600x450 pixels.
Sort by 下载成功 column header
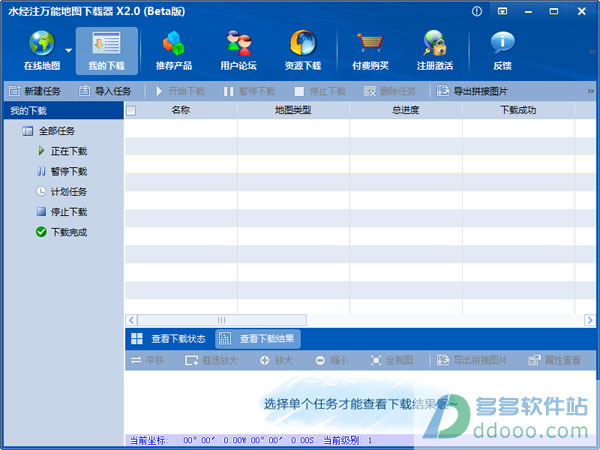tap(518, 110)
